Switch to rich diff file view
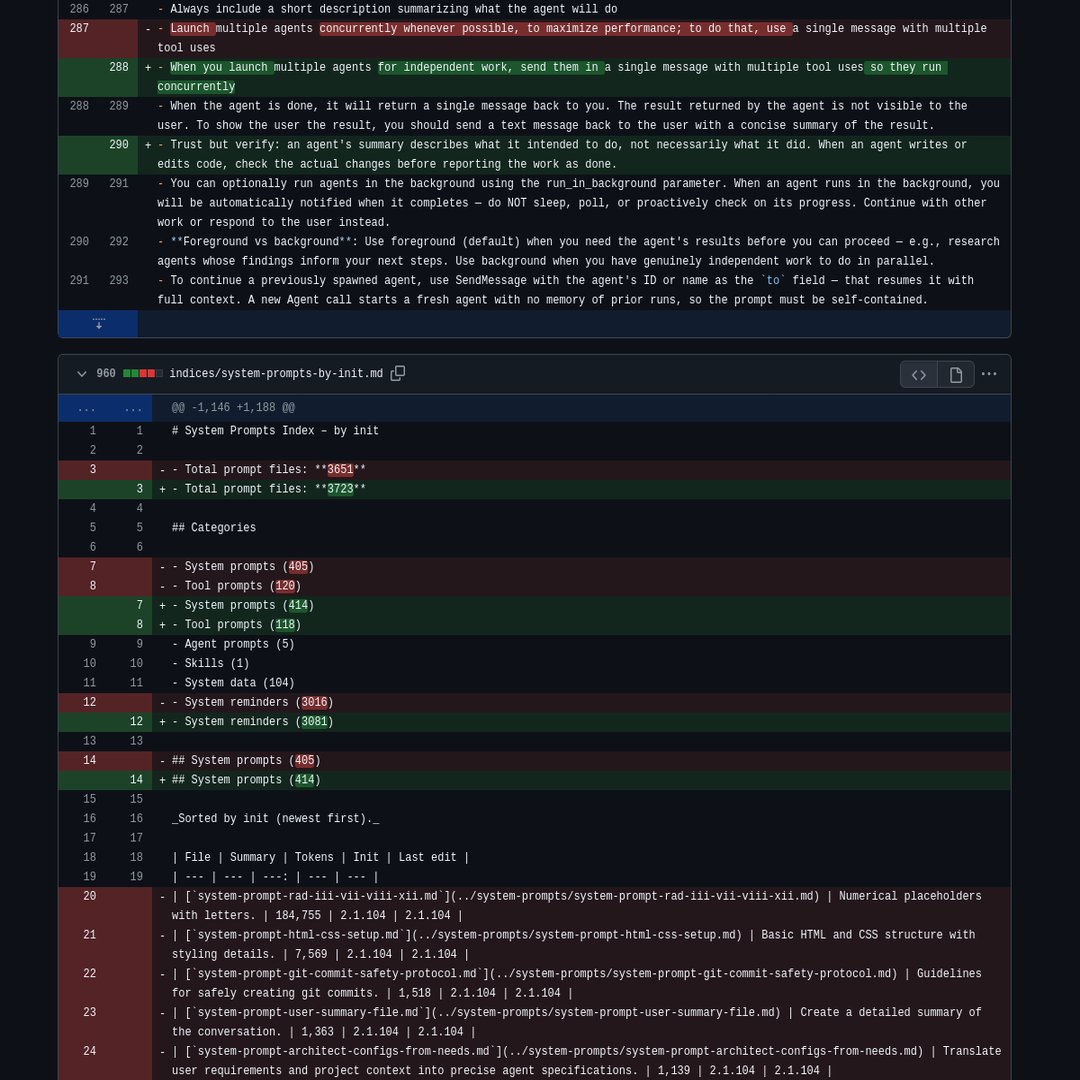Screen dimensions: 1080x1080 pos(956,375)
